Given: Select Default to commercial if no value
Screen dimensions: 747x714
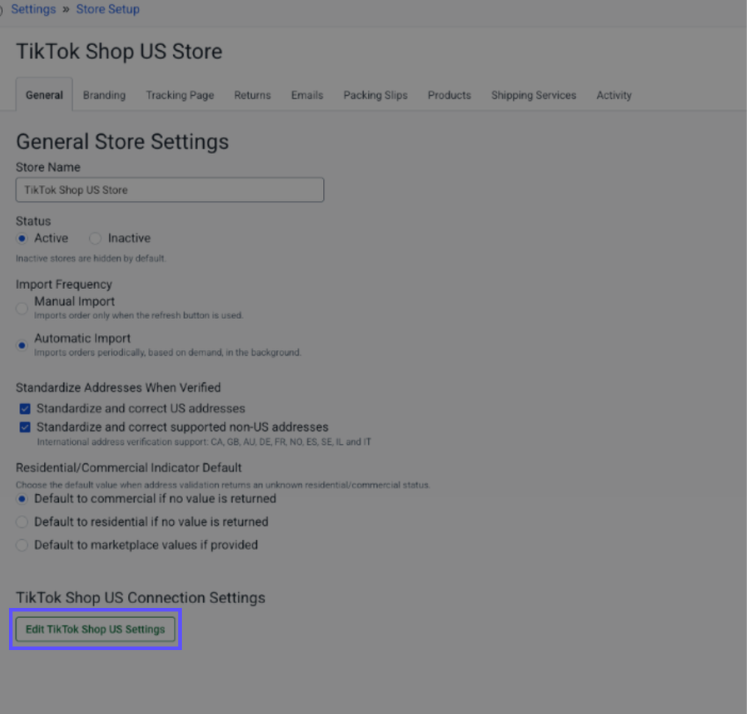Looking at the screenshot, I should pyautogui.click(x=22, y=499).
